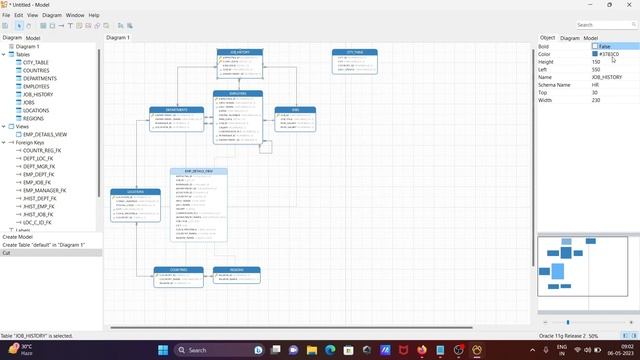Switch to Diagram tab in left panel
640x360 pixels.
tap(12, 38)
